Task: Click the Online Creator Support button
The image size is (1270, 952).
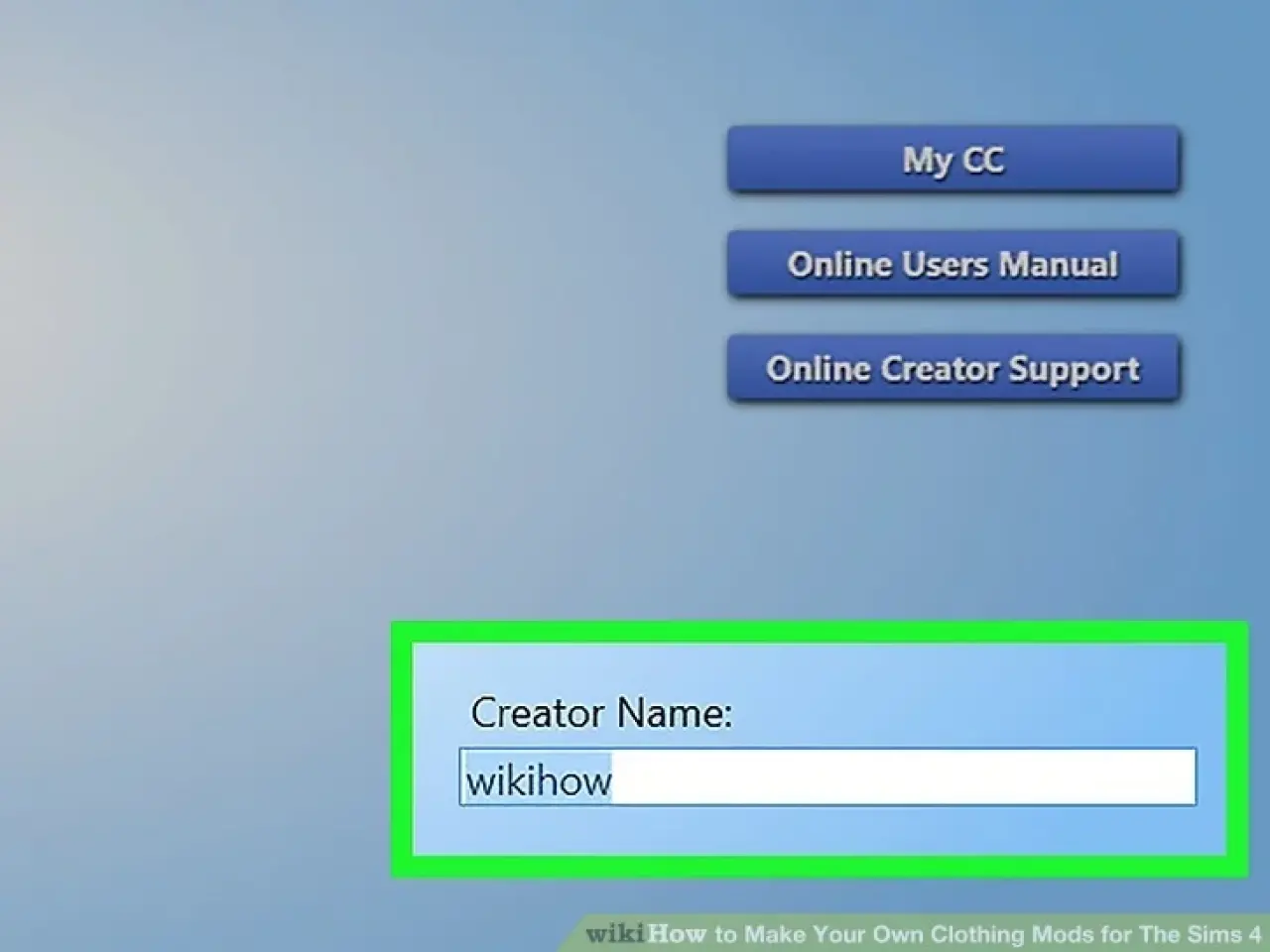Action: (952, 369)
